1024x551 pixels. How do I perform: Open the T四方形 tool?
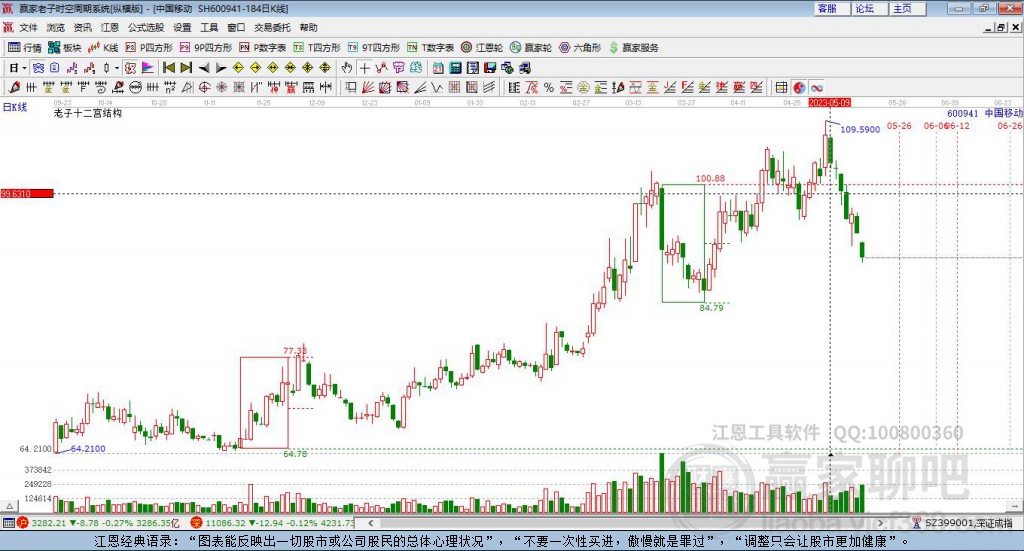(x=317, y=48)
